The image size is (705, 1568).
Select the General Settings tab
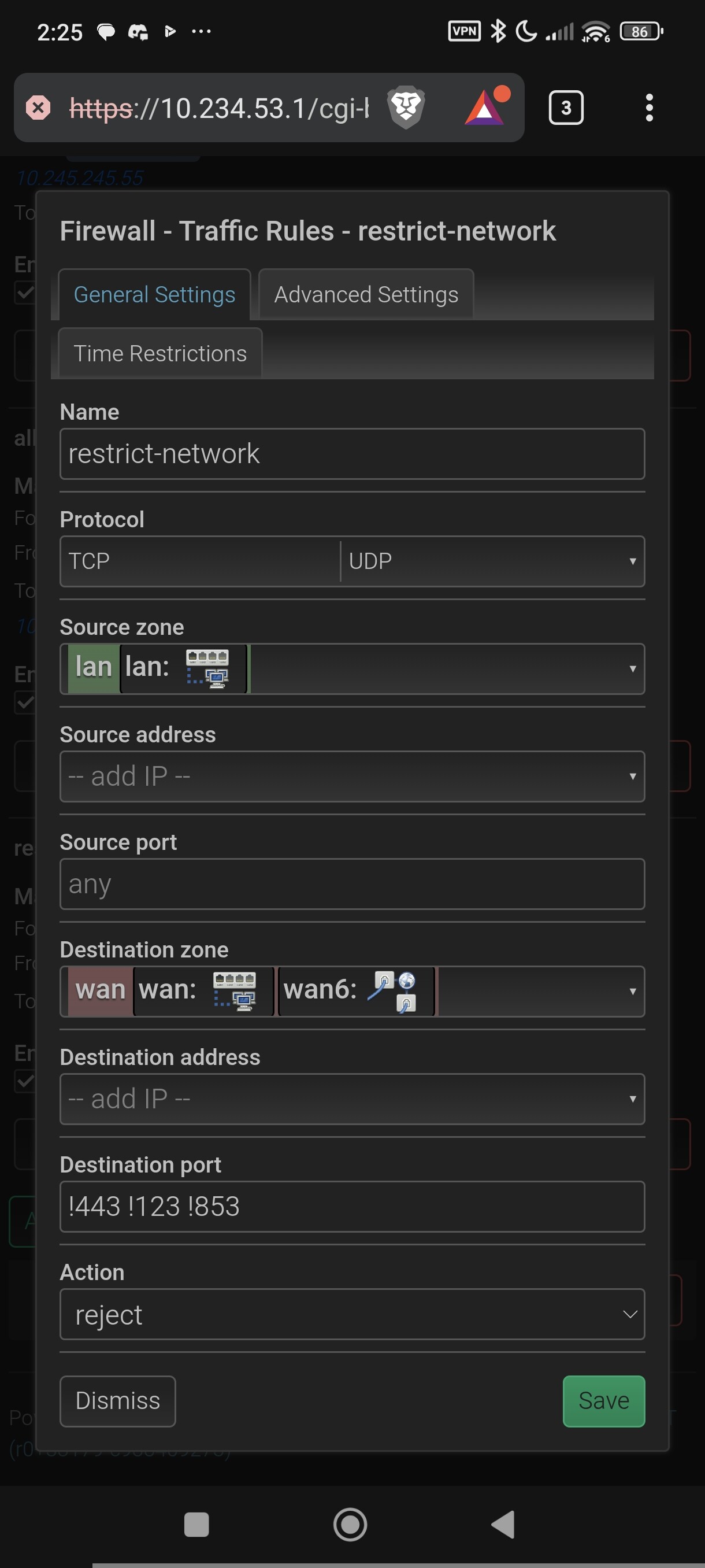pos(154,295)
